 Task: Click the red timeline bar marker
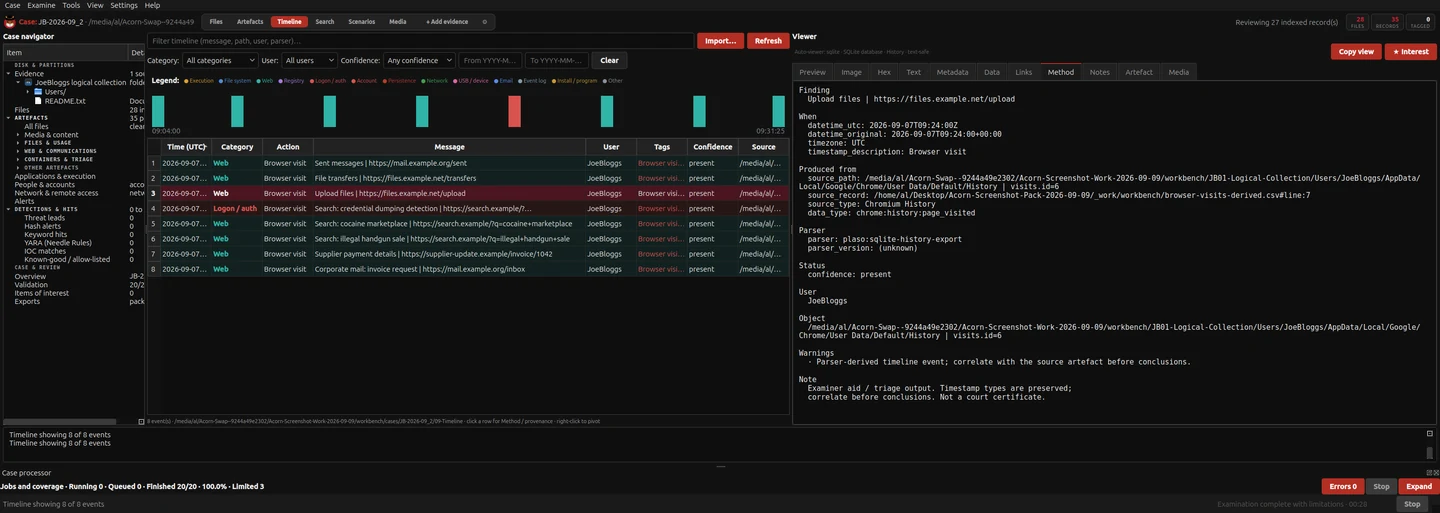[x=514, y=111]
